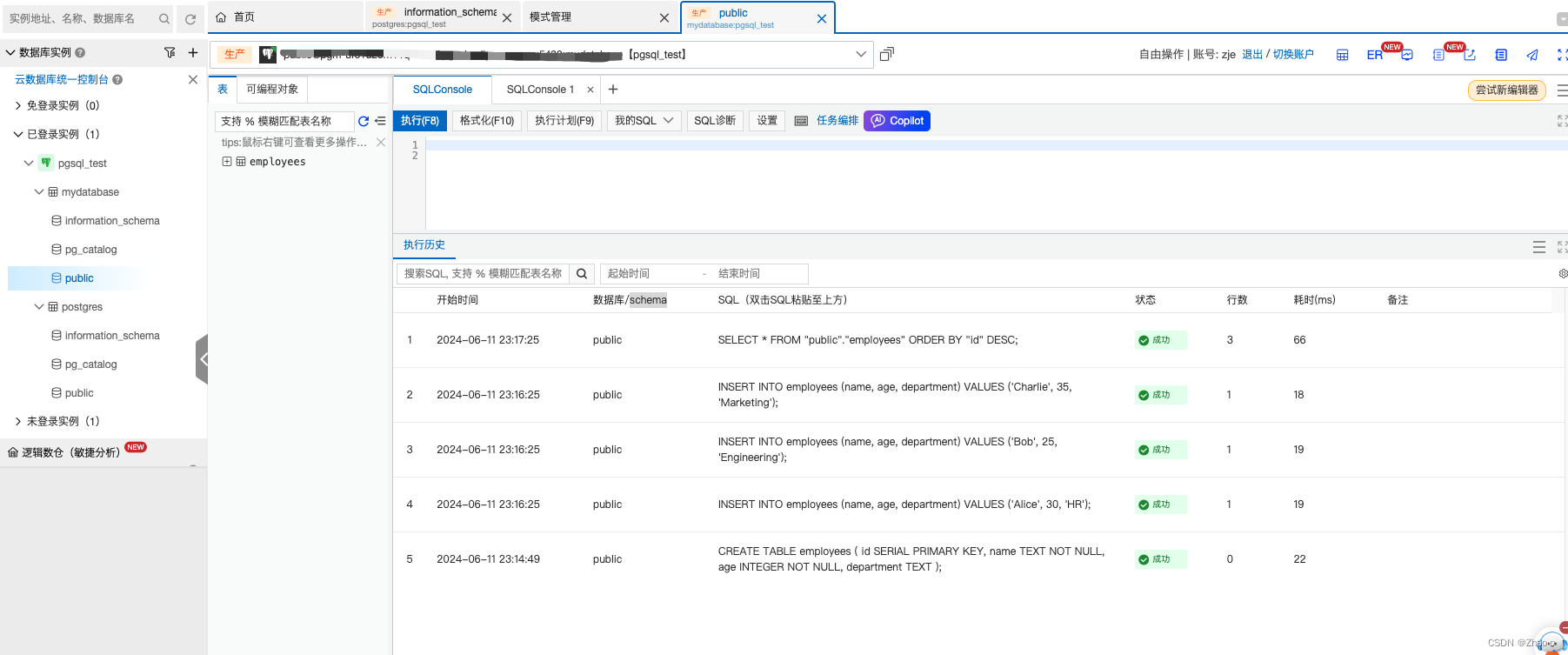Format SQL with 格式化(F10)
Screen dimensions: 1568x655
487,121
